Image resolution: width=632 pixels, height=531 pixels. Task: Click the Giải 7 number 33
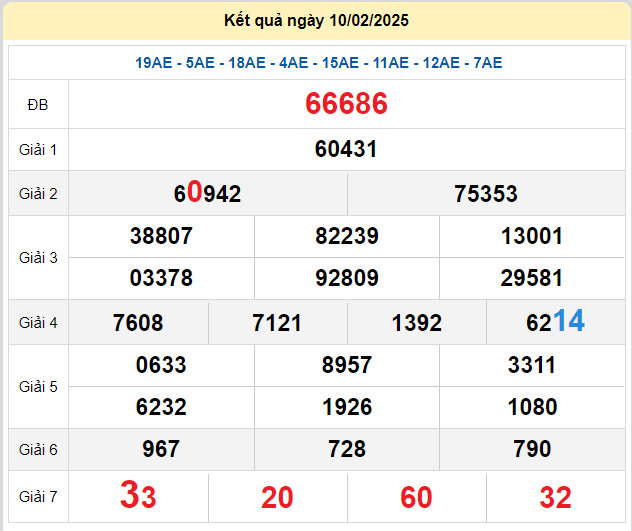[138, 495]
